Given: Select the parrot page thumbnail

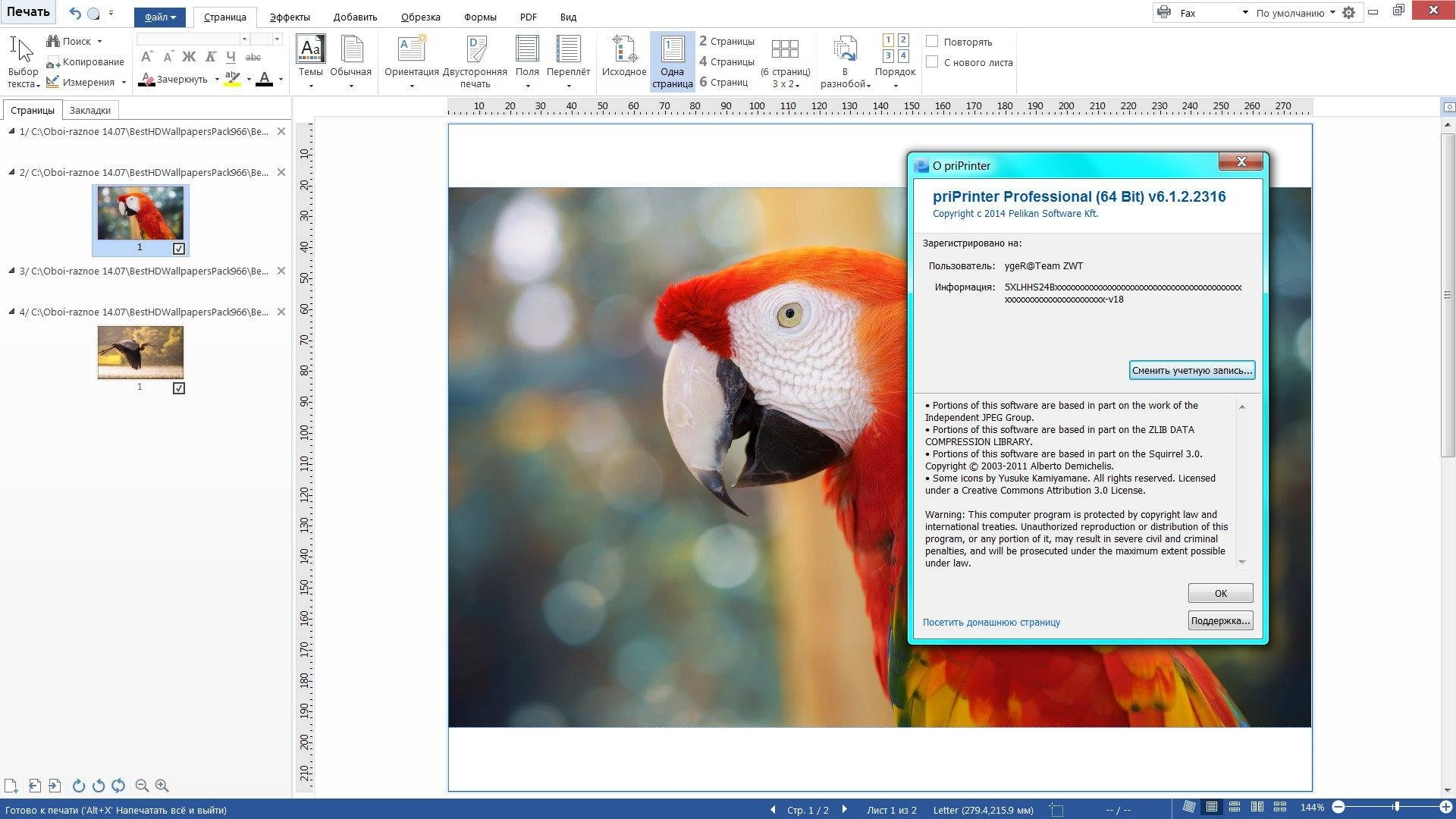Looking at the screenshot, I should point(140,213).
